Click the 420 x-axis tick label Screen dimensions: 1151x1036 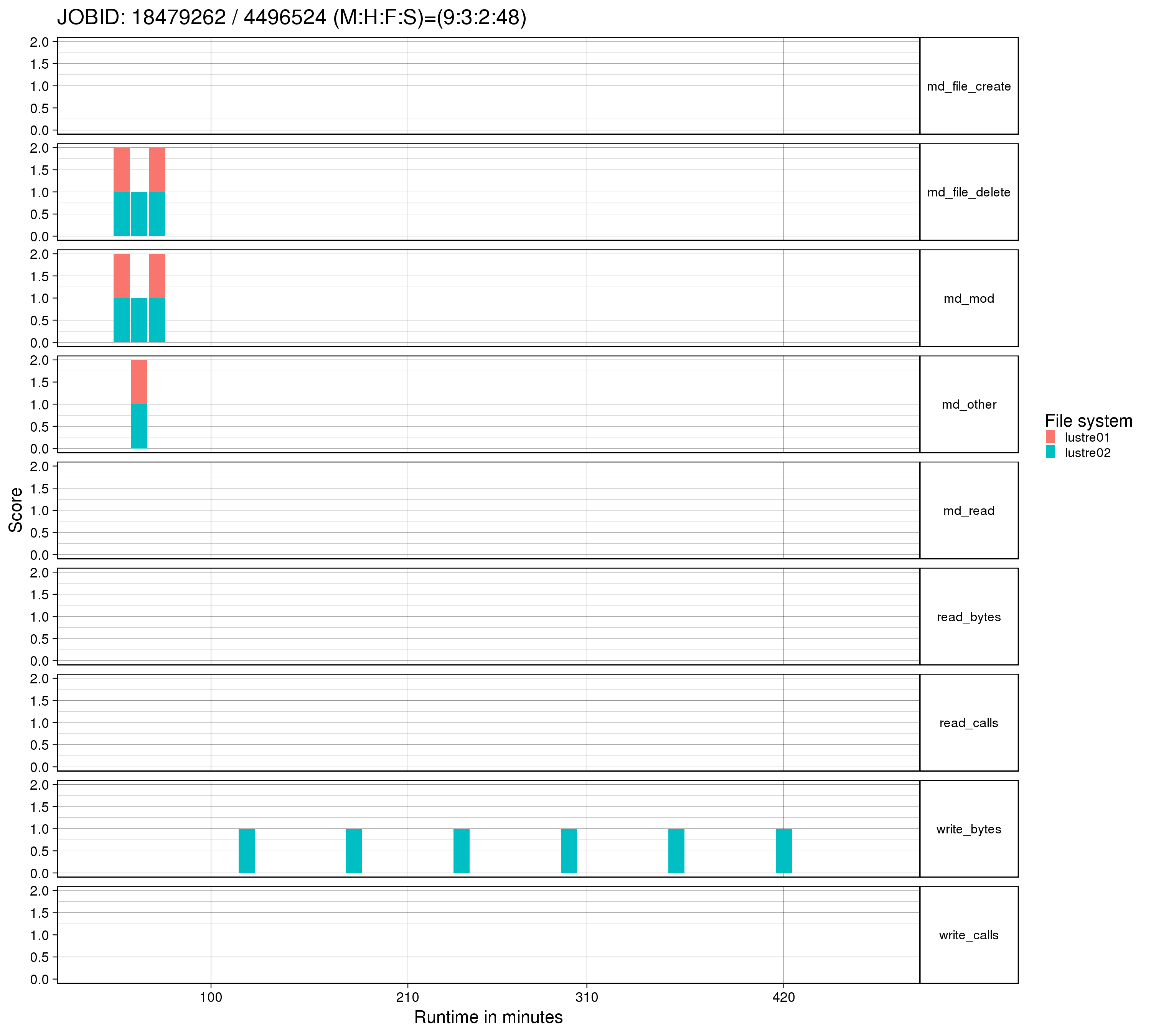click(x=783, y=998)
